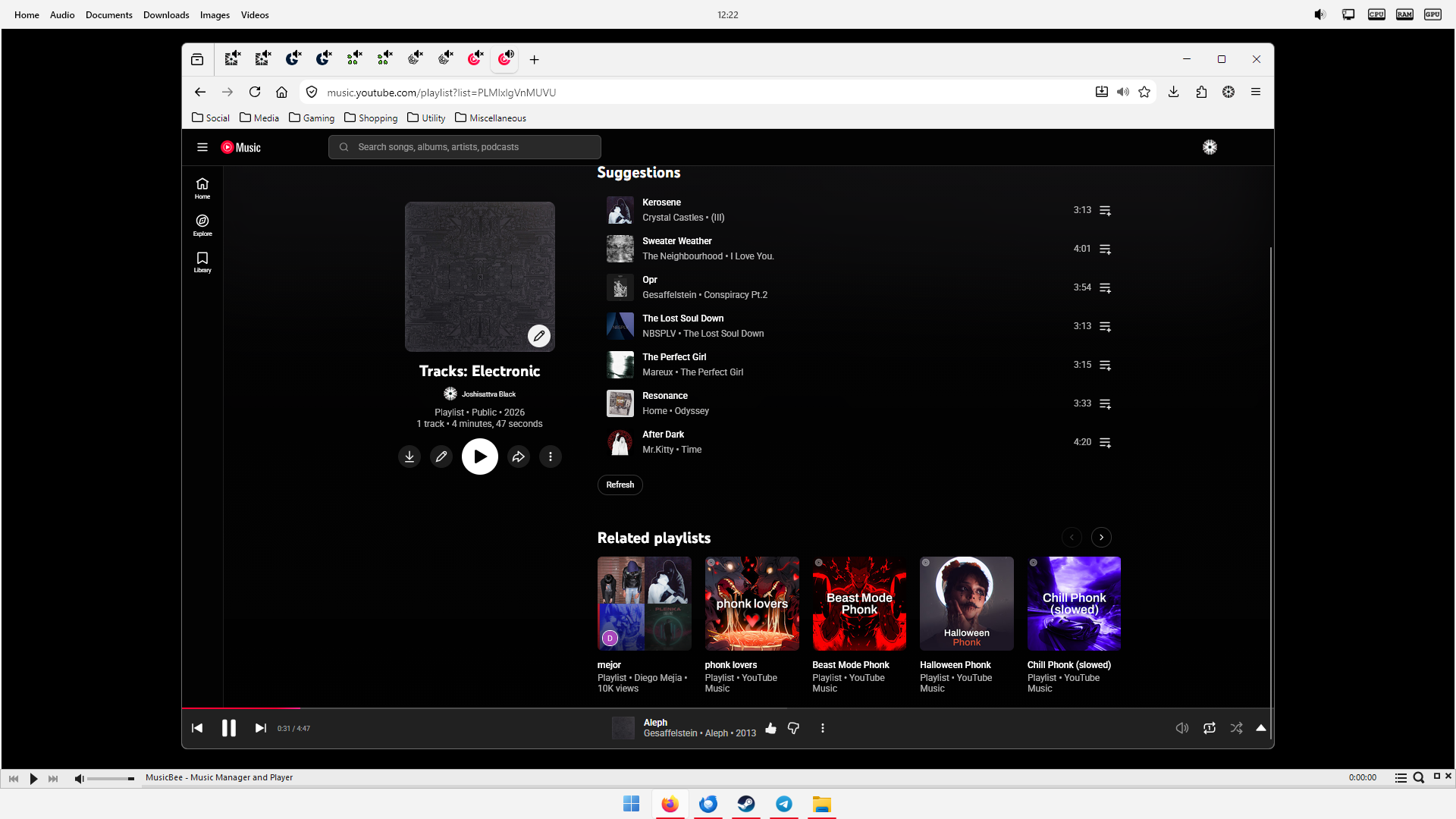The height and width of the screenshot is (819, 1456).
Task: Open Library in the sidebar
Action: tap(202, 262)
